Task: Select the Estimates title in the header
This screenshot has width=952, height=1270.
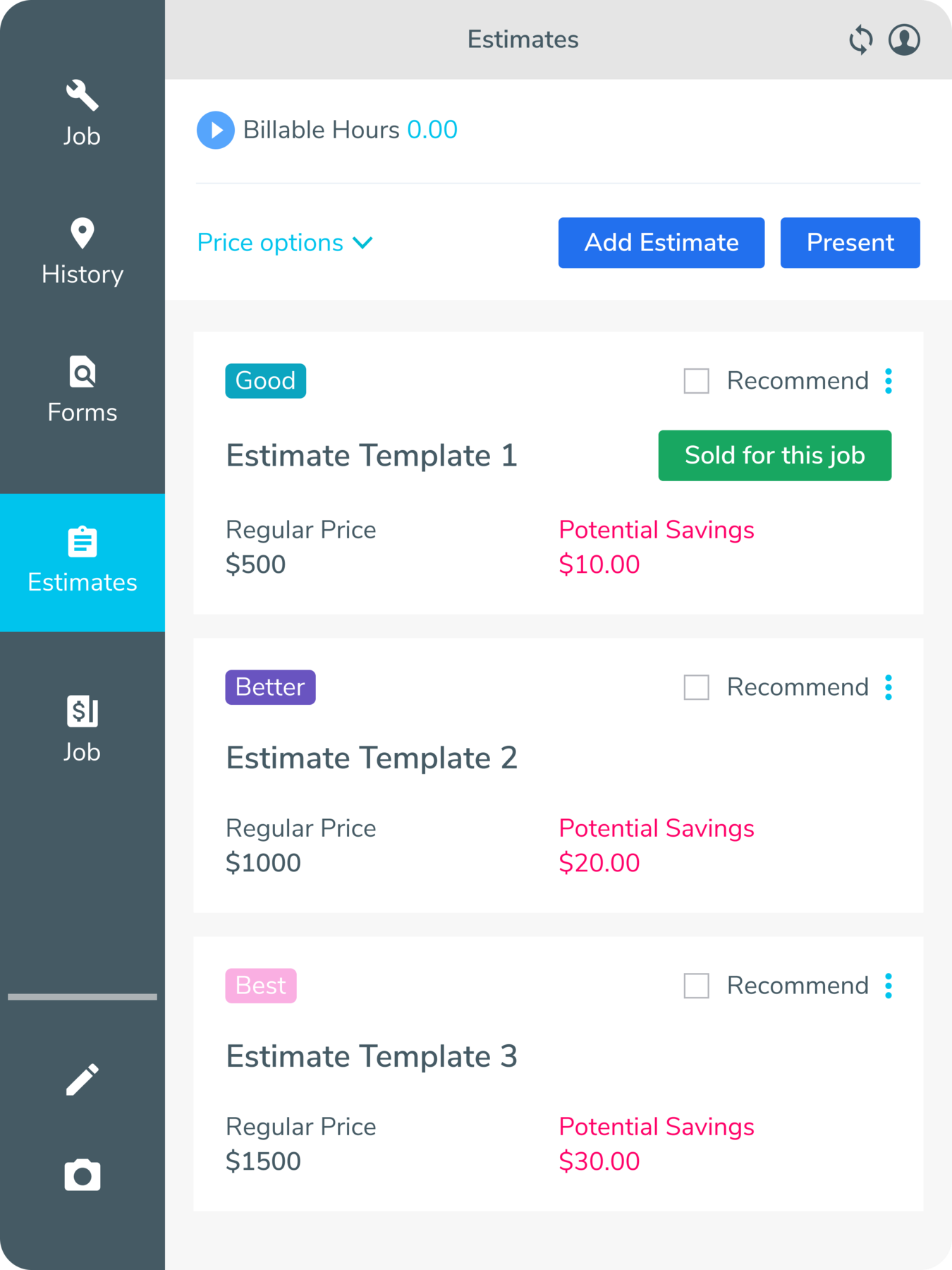Action: (x=522, y=40)
